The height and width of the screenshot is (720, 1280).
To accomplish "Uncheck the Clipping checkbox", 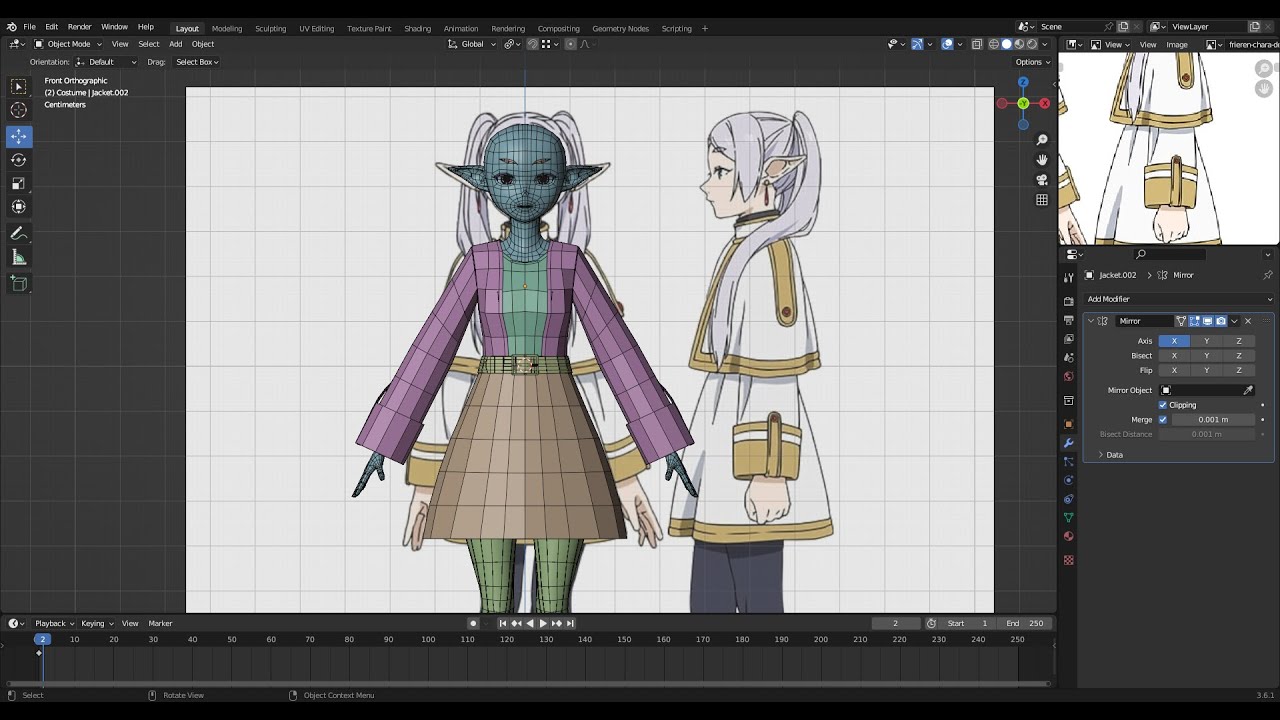I will click(1163, 405).
